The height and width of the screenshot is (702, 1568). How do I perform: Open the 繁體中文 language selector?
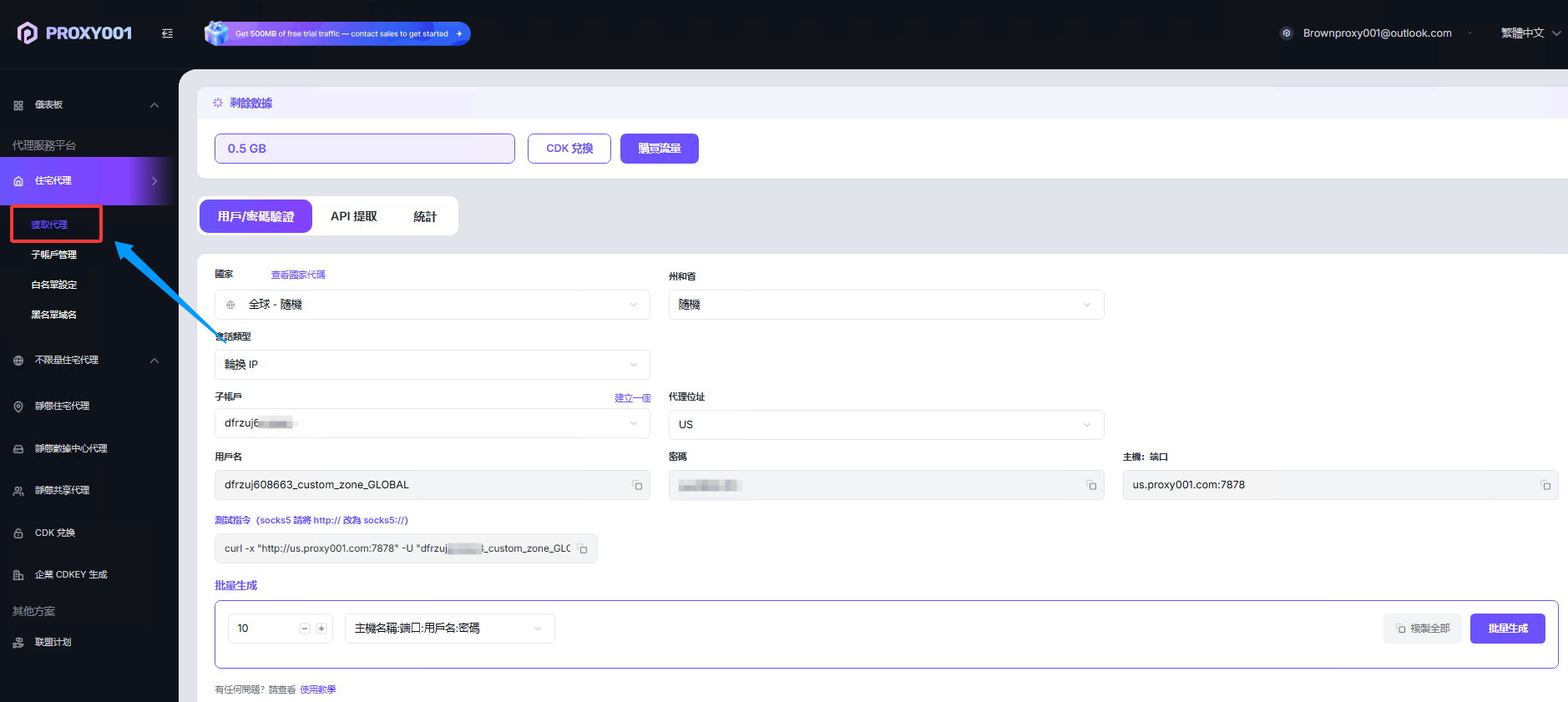click(1530, 33)
